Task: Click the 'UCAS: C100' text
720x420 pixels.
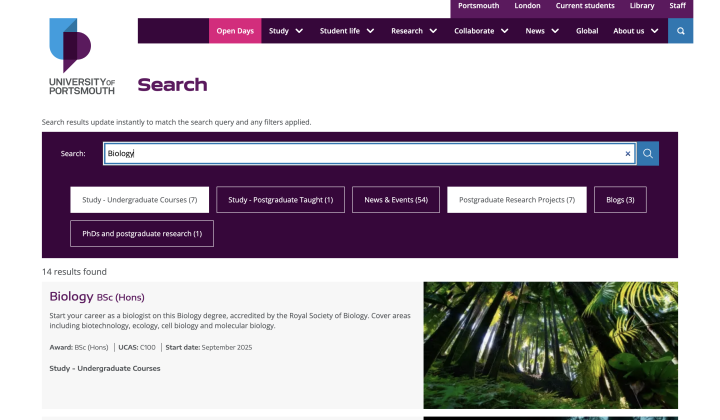Action: [137, 347]
